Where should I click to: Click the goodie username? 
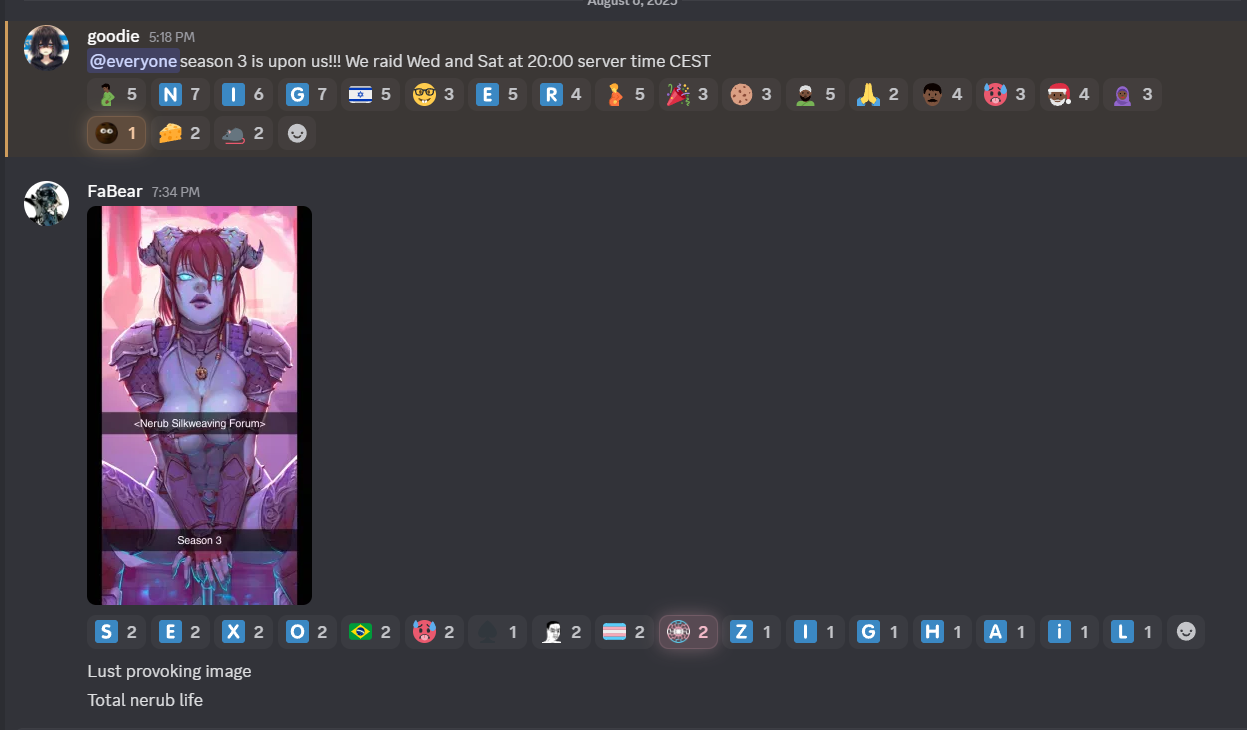(113, 37)
